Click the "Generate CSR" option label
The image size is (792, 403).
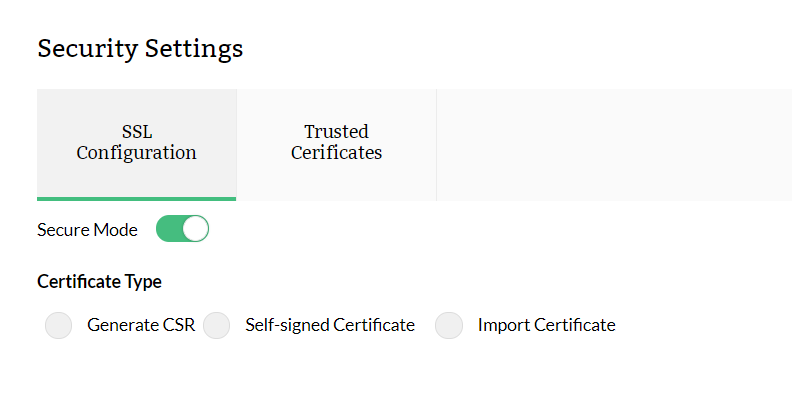click(141, 325)
